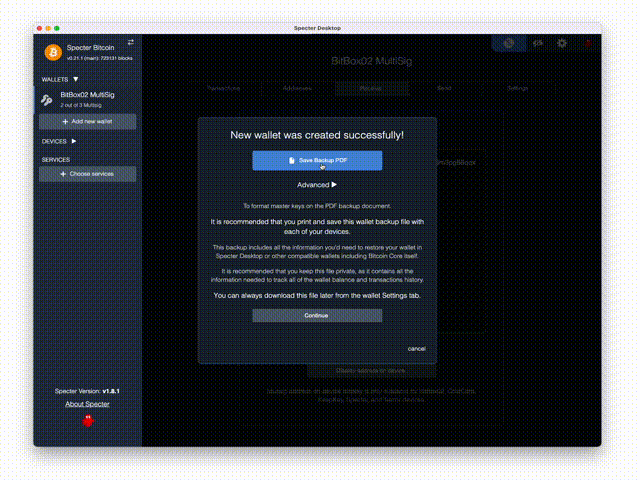The height and width of the screenshot is (480, 640).
Task: Click the '2 out of 3 Multisig' subtitle
Action: point(81,105)
